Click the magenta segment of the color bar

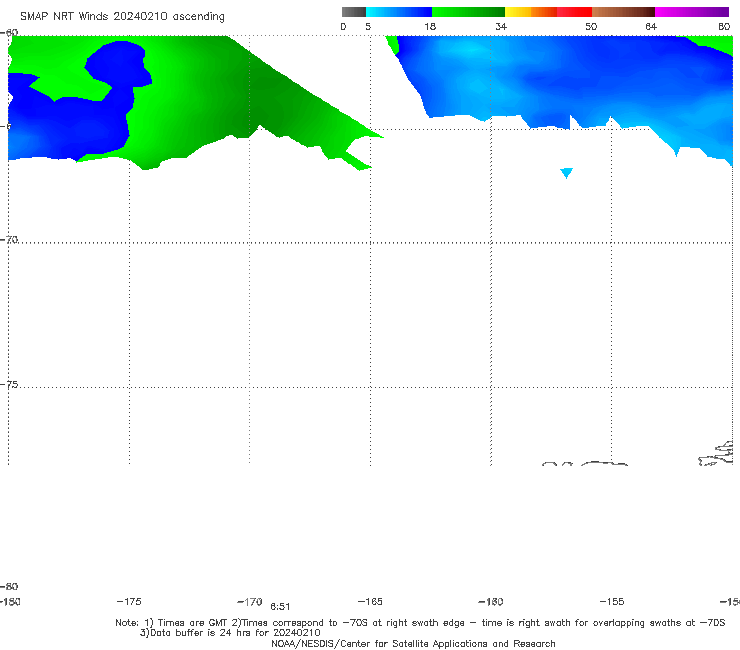click(691, 12)
